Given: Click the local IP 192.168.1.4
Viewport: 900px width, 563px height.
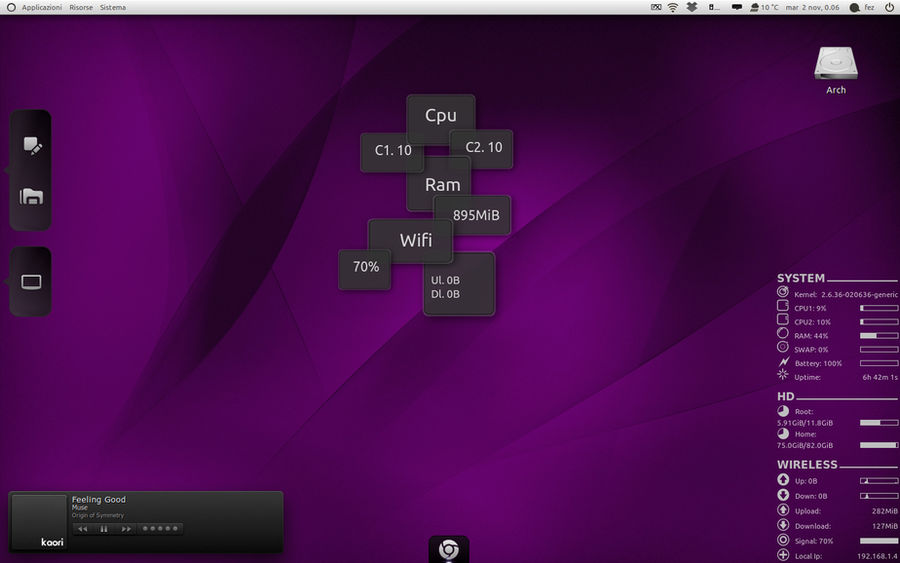Looking at the screenshot, I should point(878,556).
